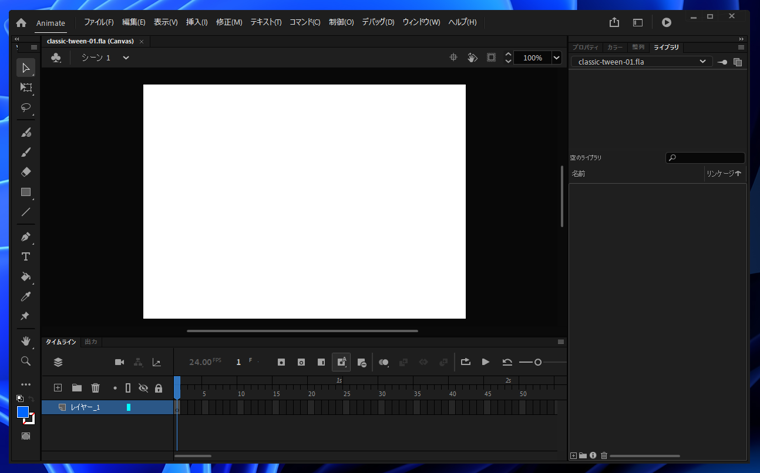This screenshot has width=760, height=473.
Task: Select the Eyedropper tool
Action: coord(26,297)
